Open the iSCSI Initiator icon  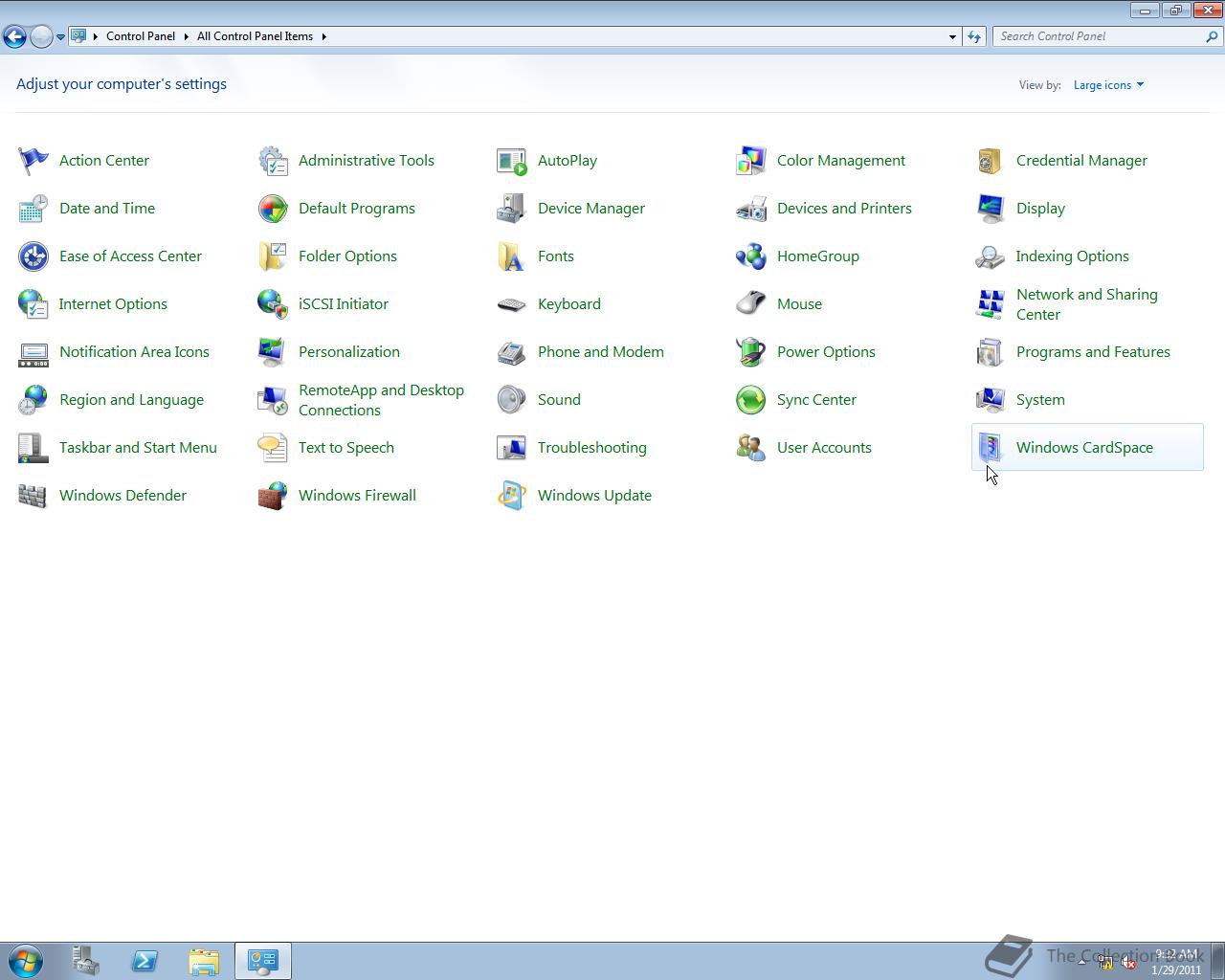273,304
